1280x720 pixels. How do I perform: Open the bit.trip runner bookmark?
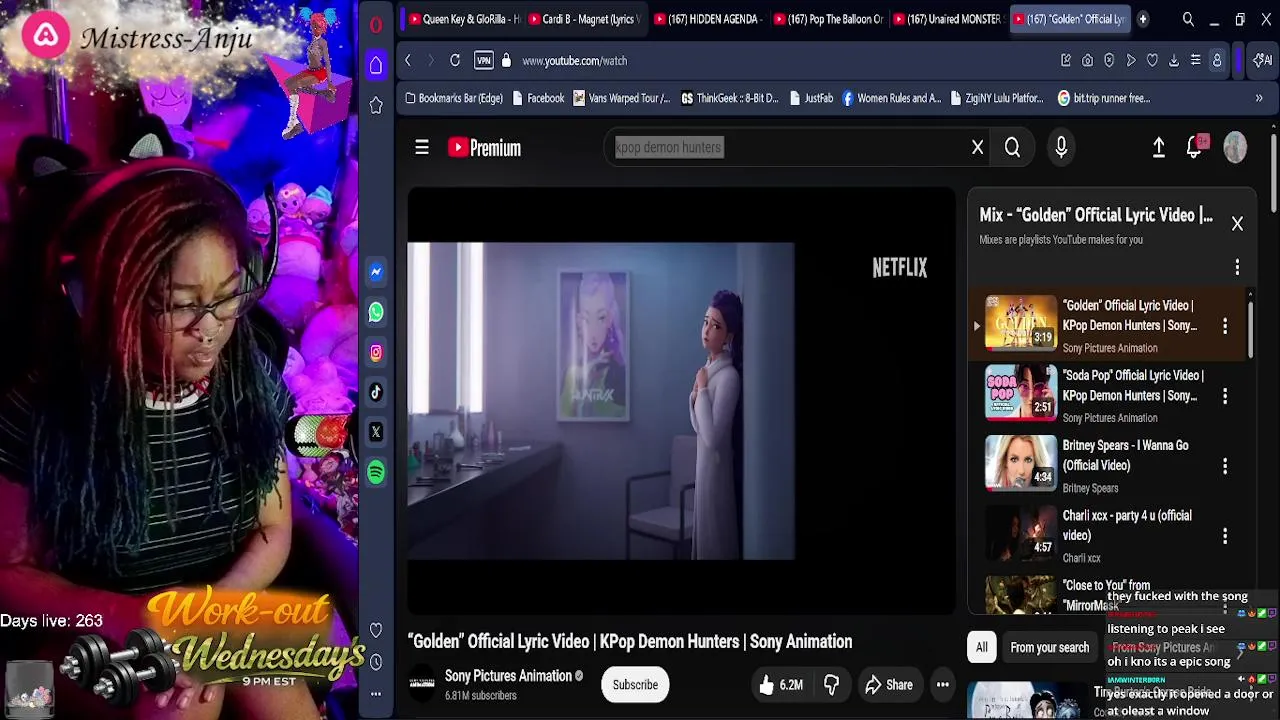1104,98
